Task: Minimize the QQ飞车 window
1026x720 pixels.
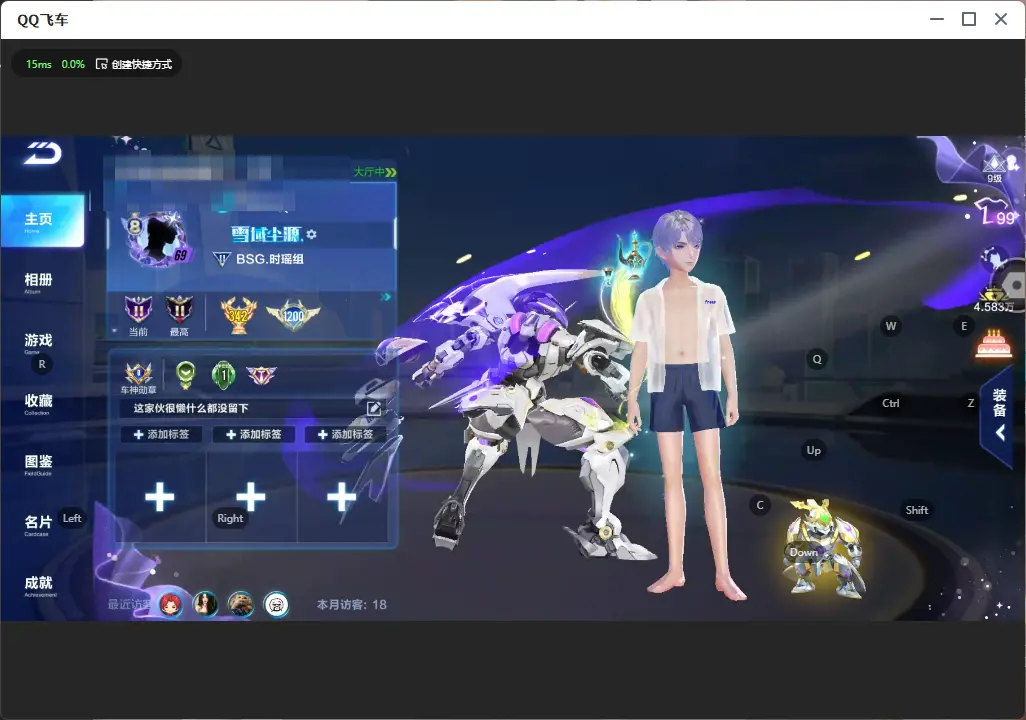Action: [x=937, y=19]
